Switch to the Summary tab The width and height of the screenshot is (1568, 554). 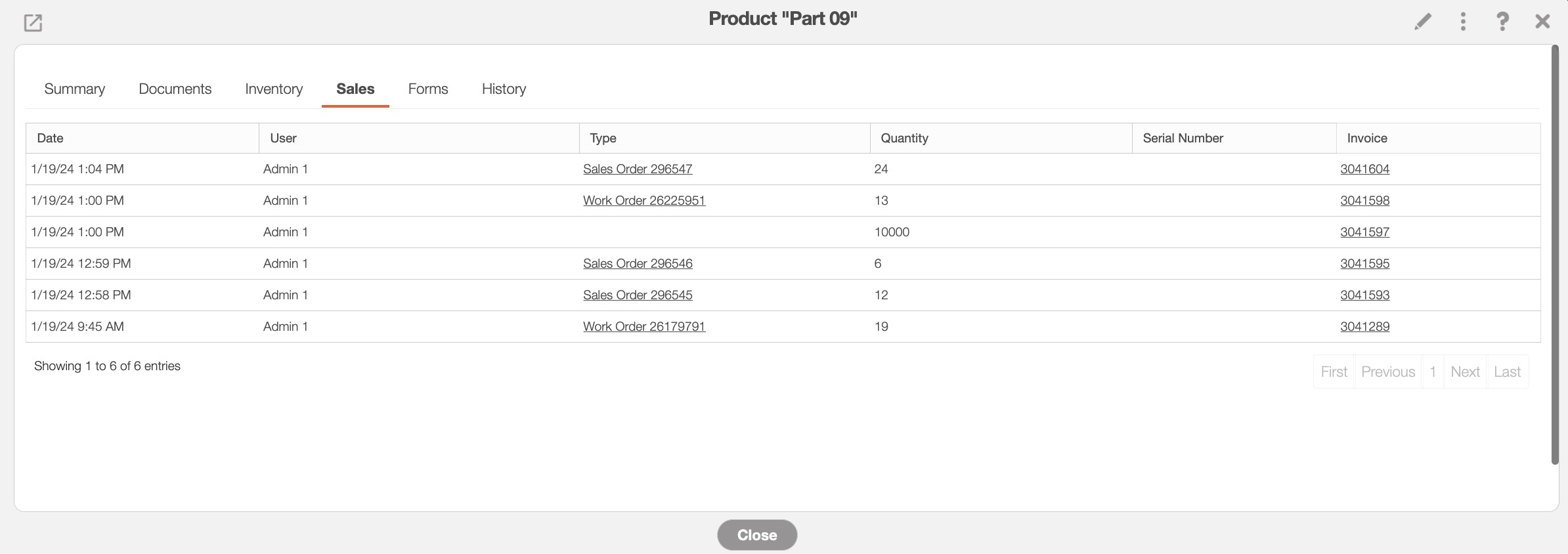point(74,89)
